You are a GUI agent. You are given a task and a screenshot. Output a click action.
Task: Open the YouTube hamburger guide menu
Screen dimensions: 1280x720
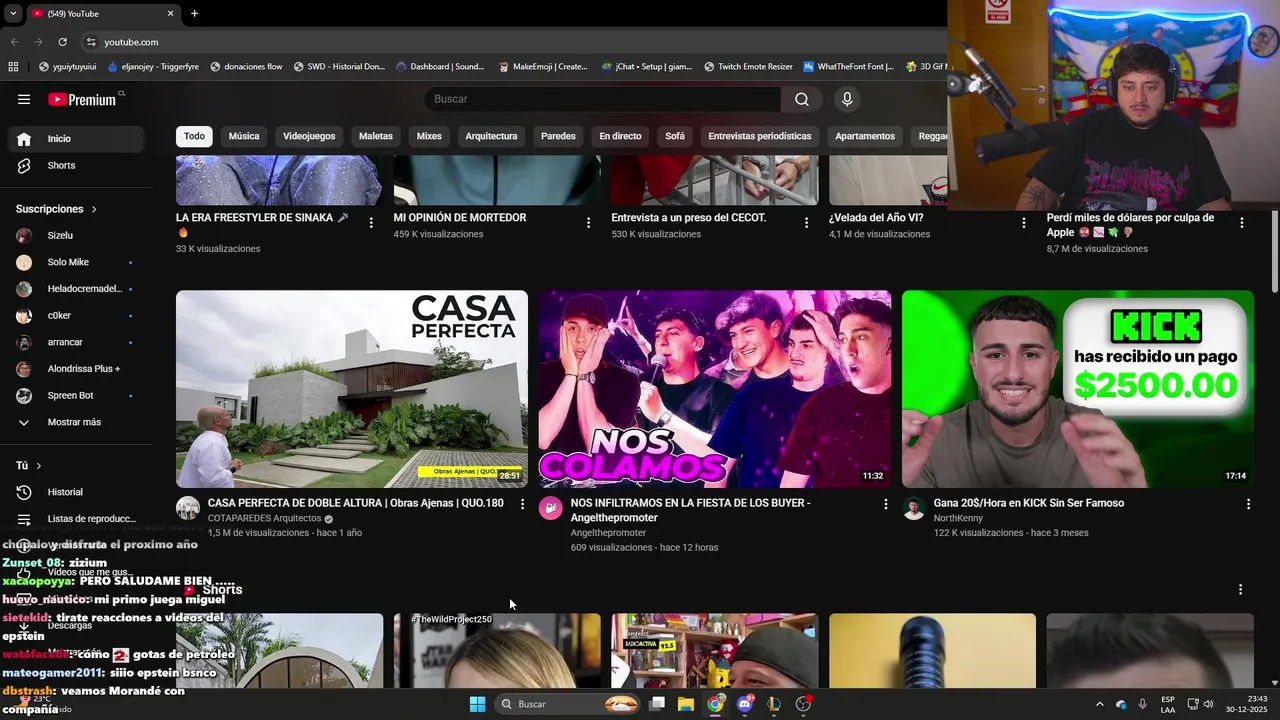pyautogui.click(x=24, y=99)
